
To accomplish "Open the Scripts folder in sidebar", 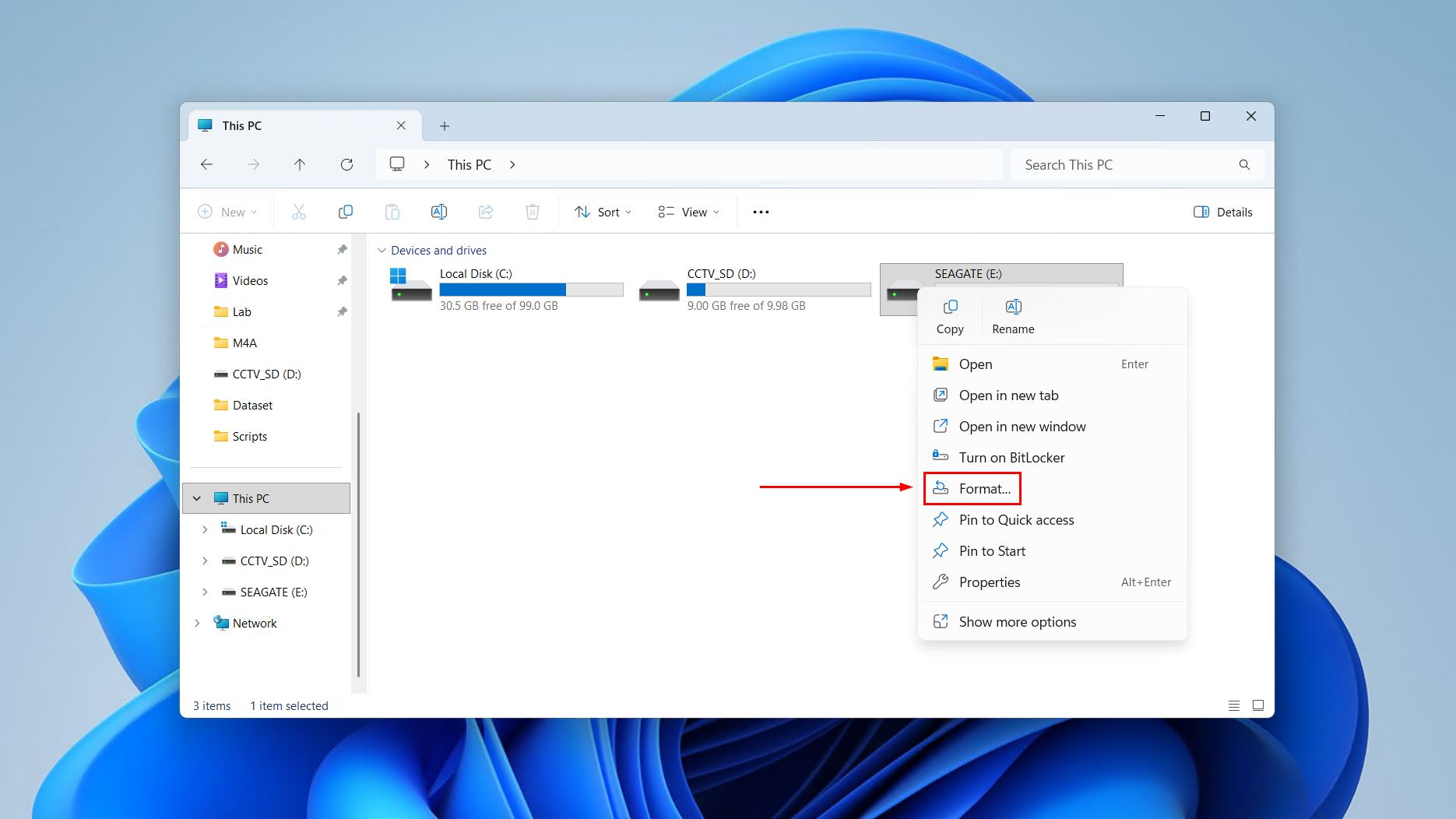I will click(x=241, y=436).
